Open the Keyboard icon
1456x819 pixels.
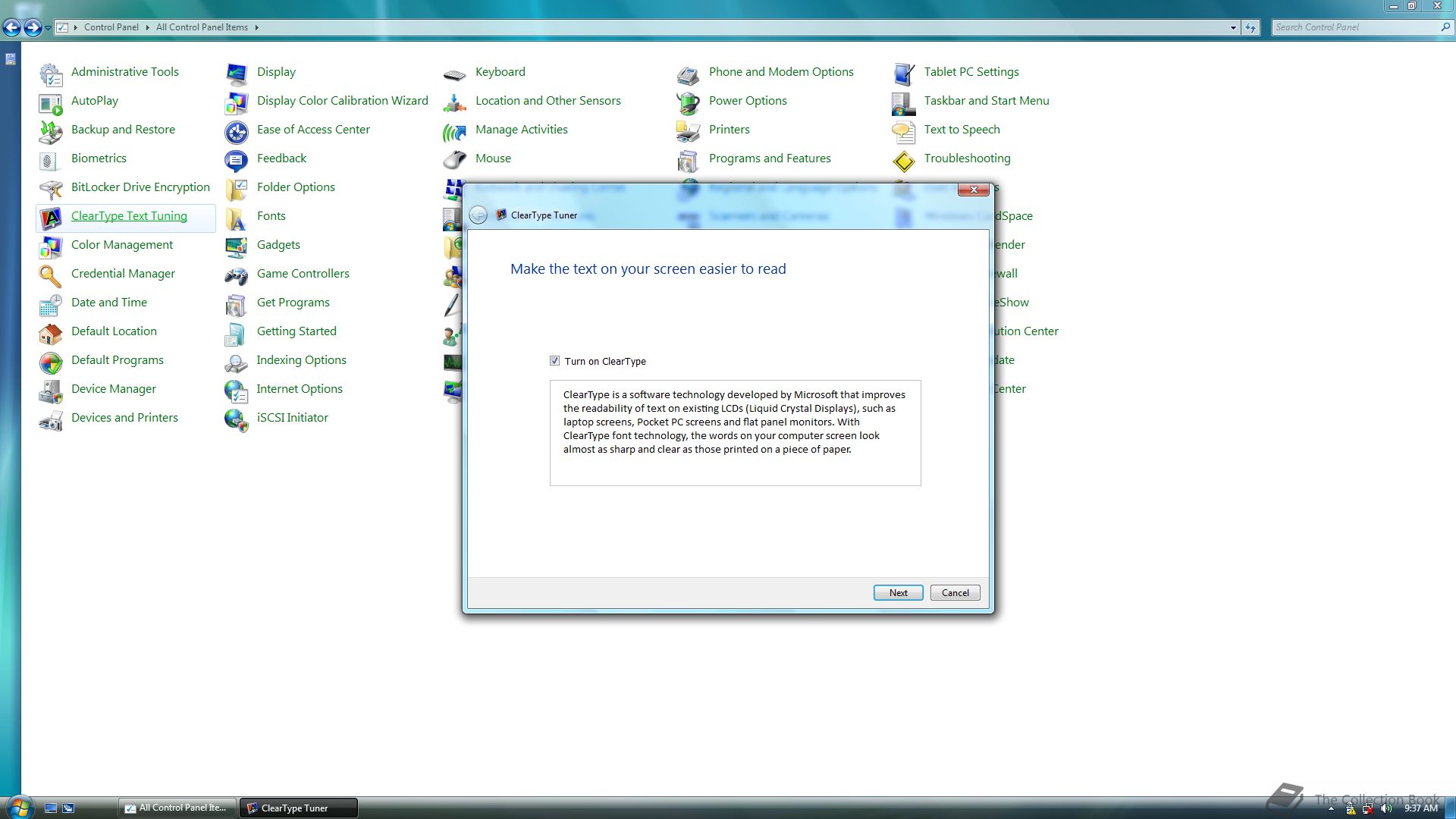[455, 74]
